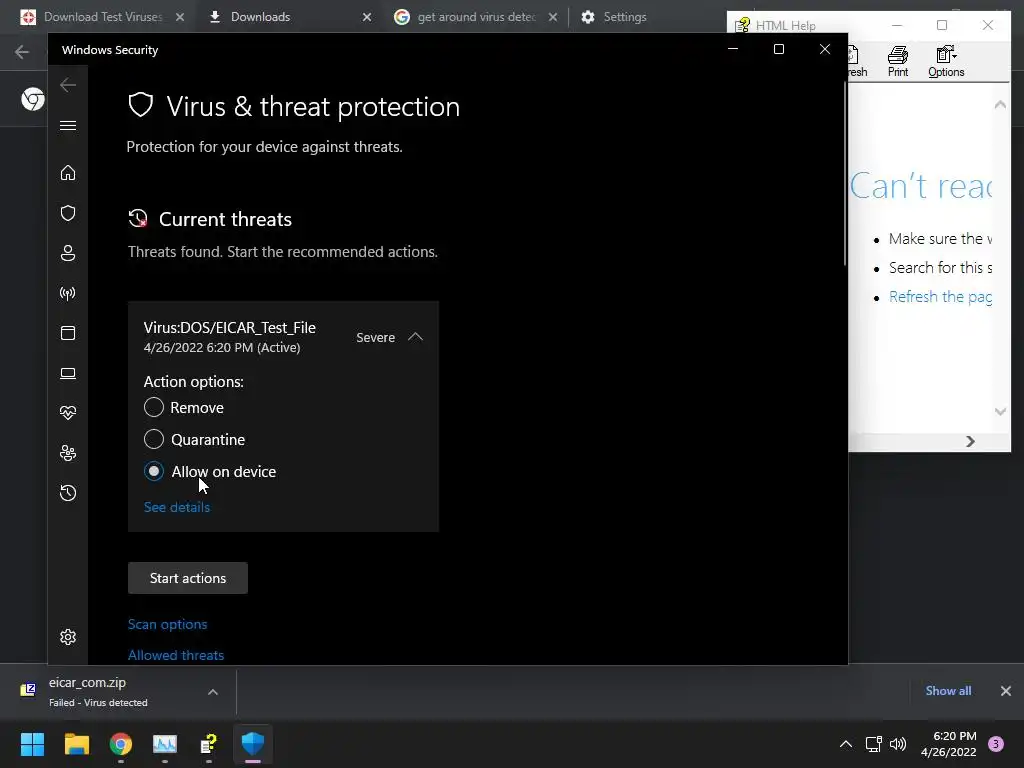
Task: Open Options in HTML Help toolbar
Action: coord(946,62)
